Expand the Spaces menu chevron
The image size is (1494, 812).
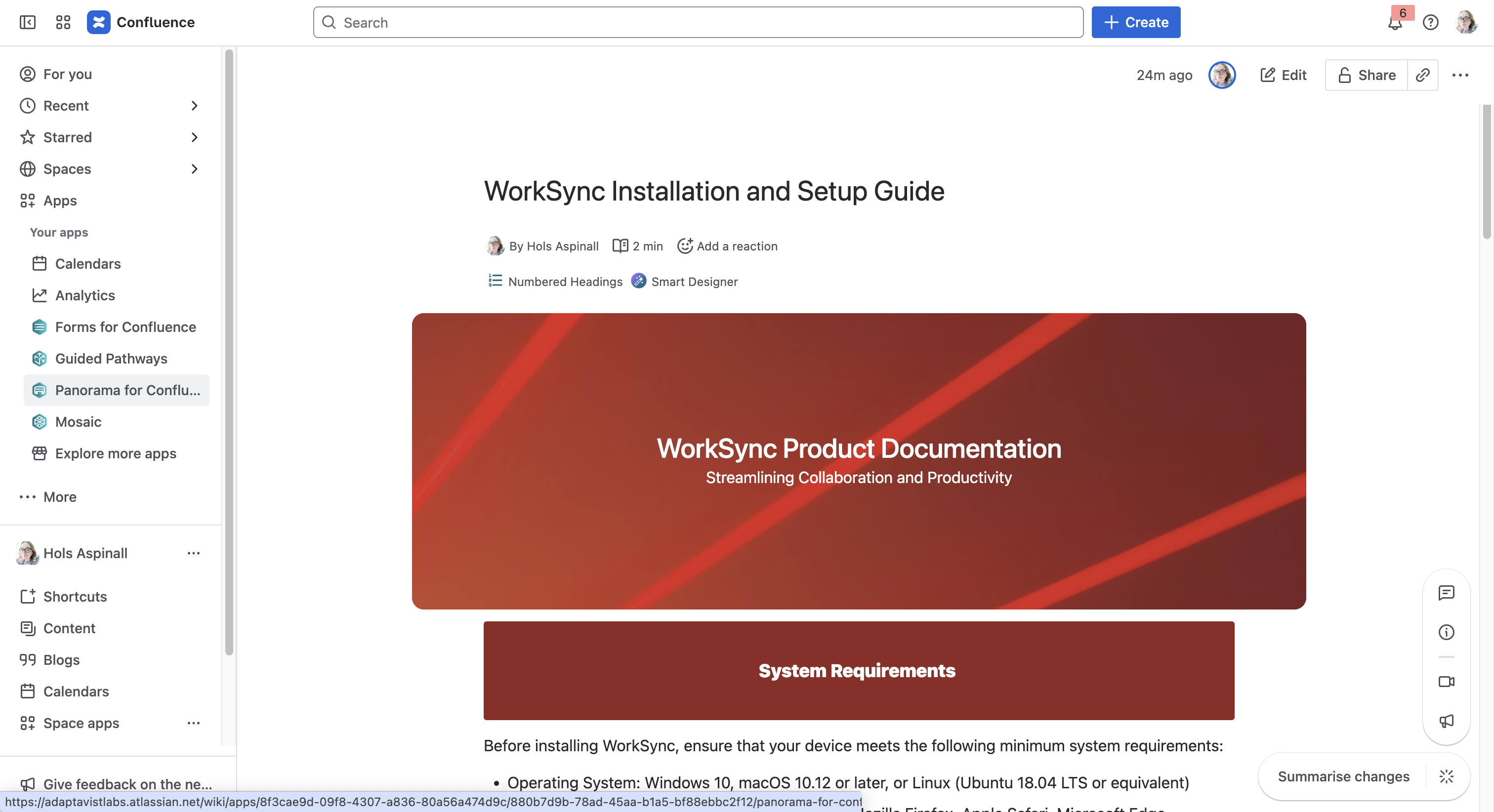click(x=194, y=169)
